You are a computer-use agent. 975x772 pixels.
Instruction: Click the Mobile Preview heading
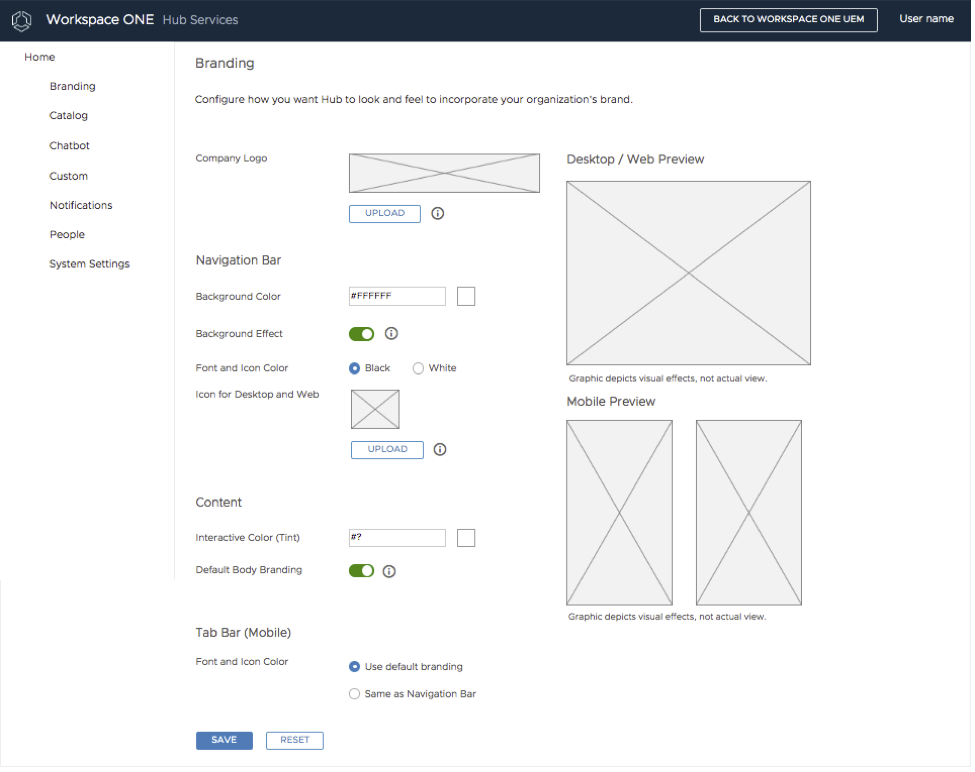[x=613, y=403]
